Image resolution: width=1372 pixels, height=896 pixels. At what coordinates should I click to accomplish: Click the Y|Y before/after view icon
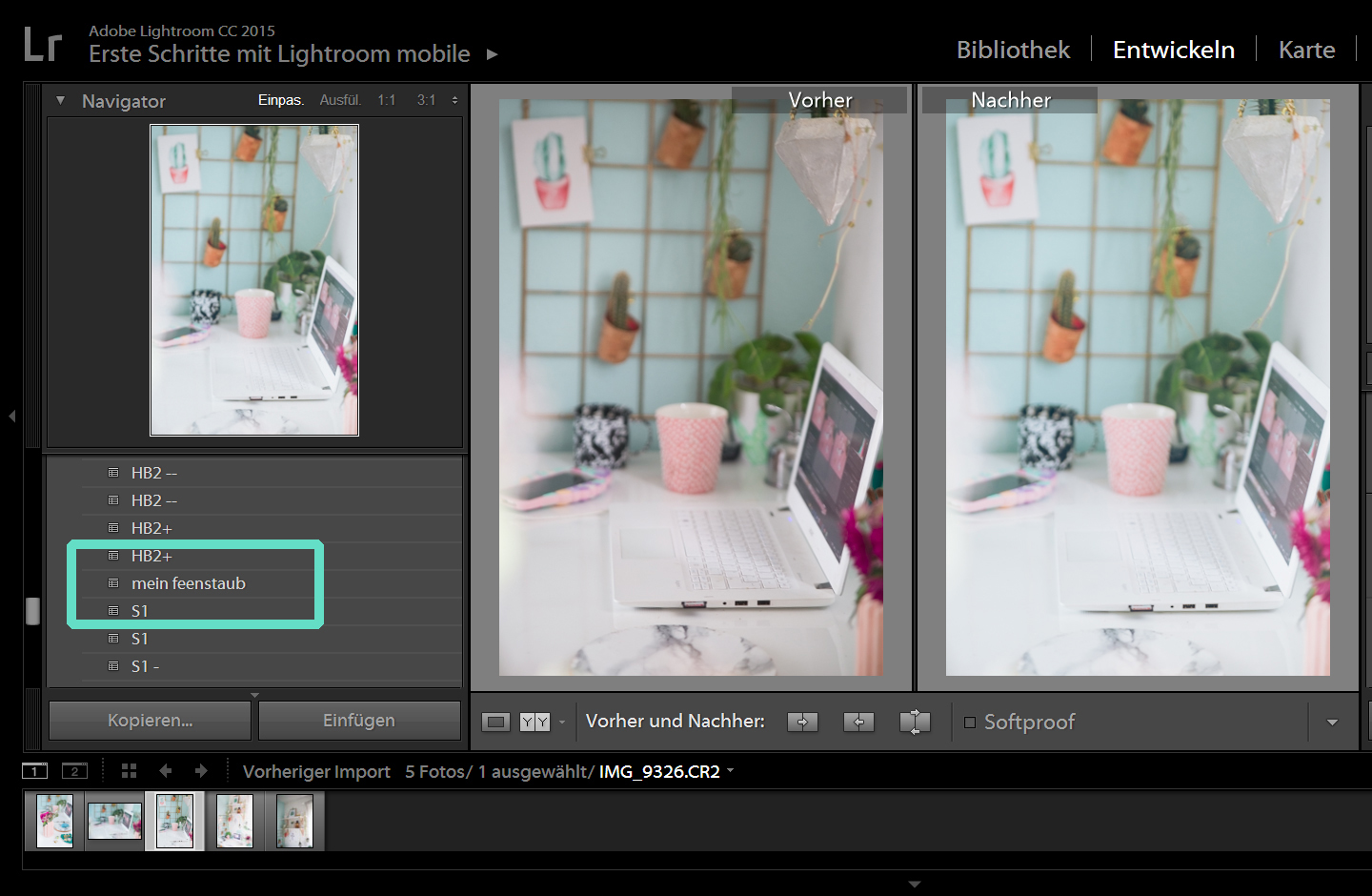tap(535, 723)
